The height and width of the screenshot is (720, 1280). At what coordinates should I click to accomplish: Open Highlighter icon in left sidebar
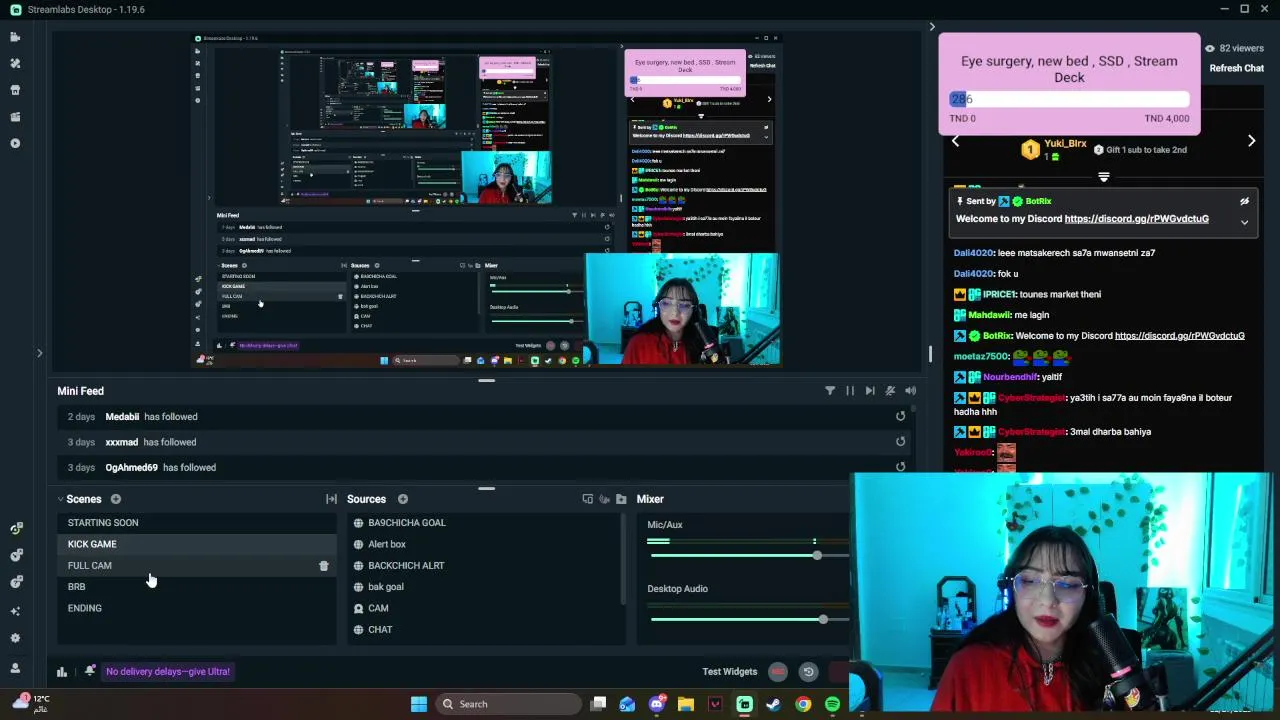(15, 117)
